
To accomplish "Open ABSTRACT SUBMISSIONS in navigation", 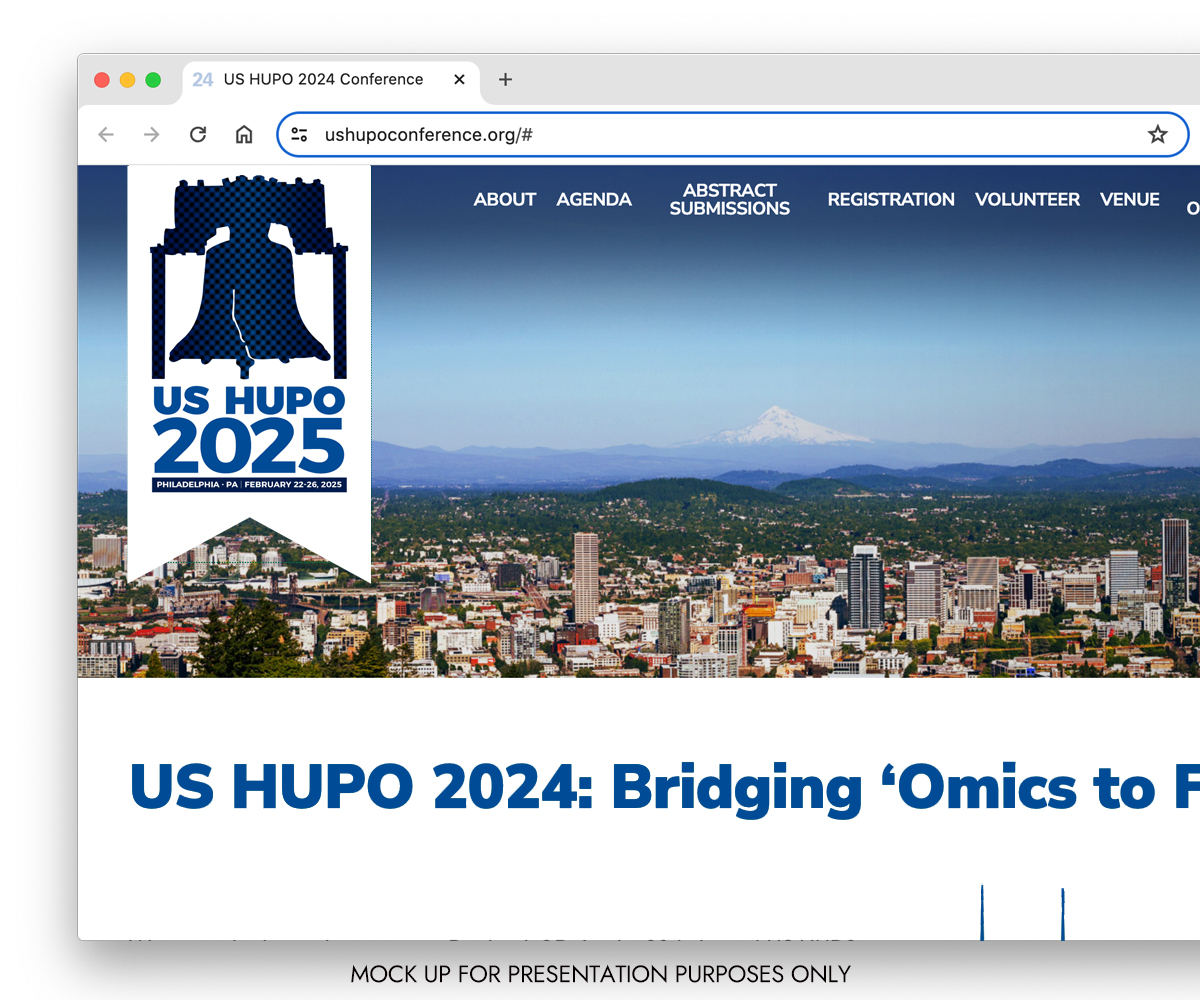I will pyautogui.click(x=730, y=199).
